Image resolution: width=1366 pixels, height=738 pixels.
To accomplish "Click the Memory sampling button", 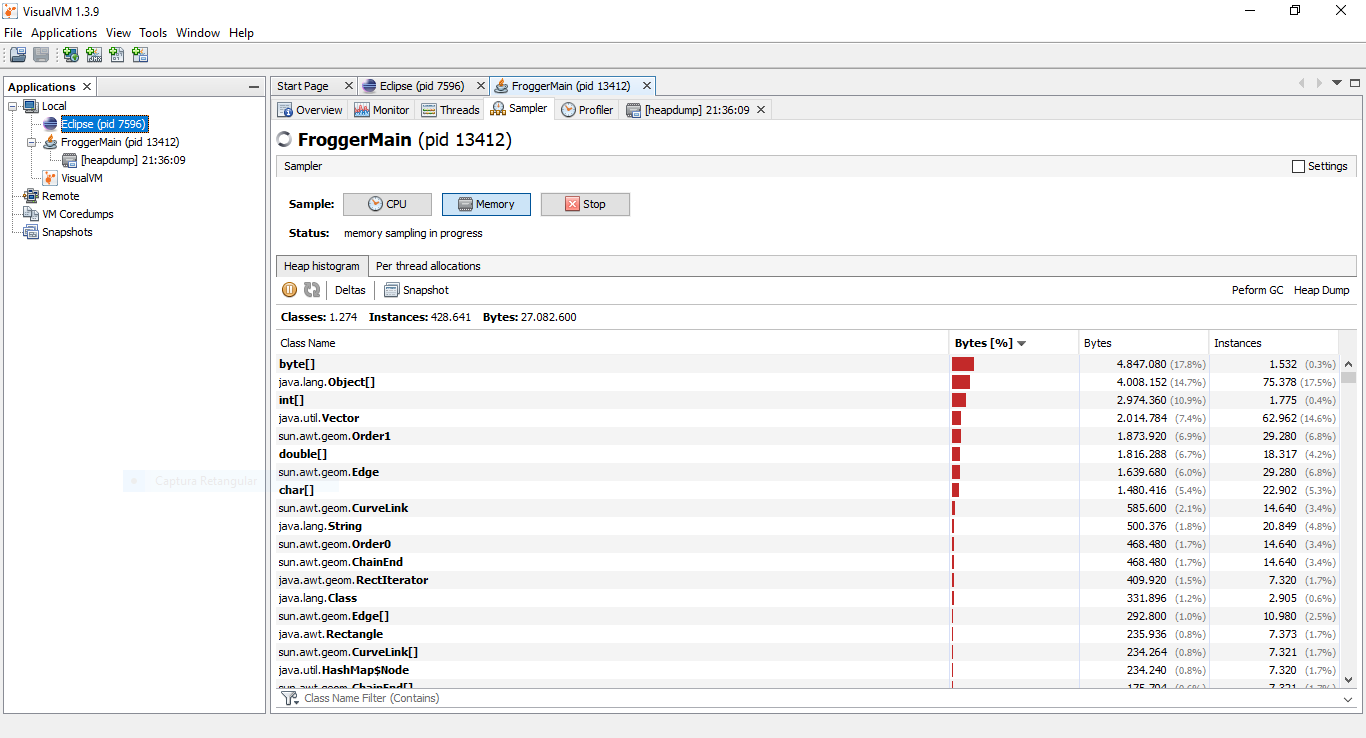I will 486,204.
